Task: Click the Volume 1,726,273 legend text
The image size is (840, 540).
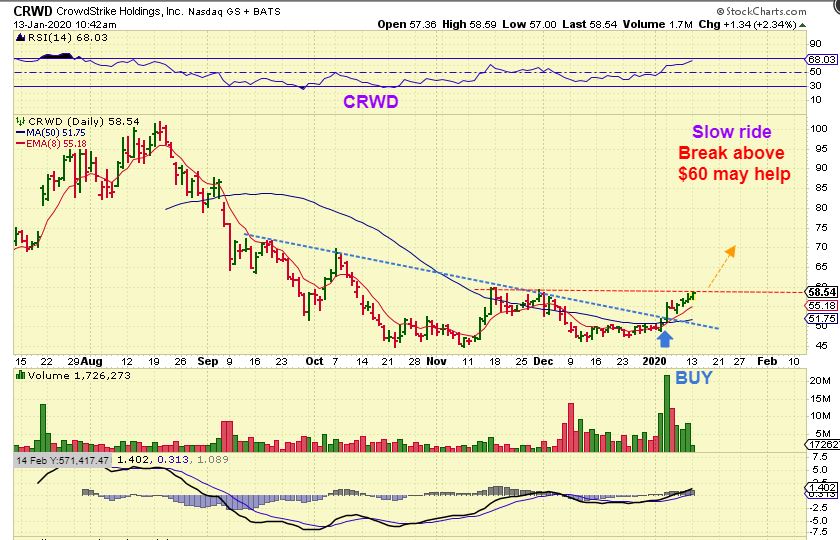Action: [x=79, y=375]
